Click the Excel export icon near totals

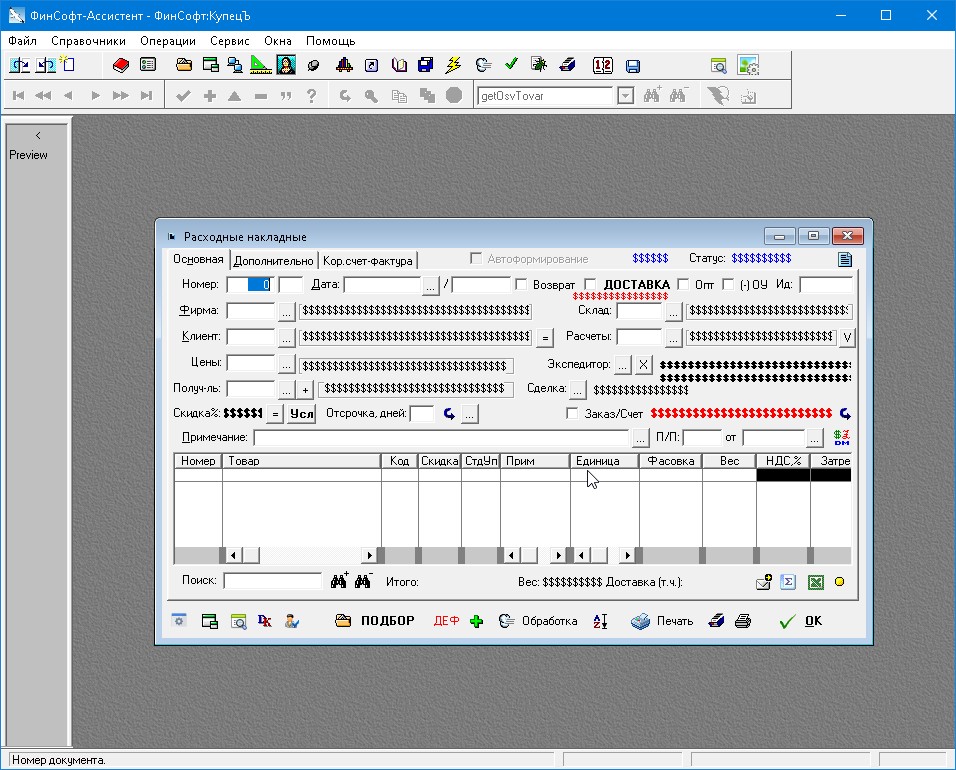pos(815,582)
